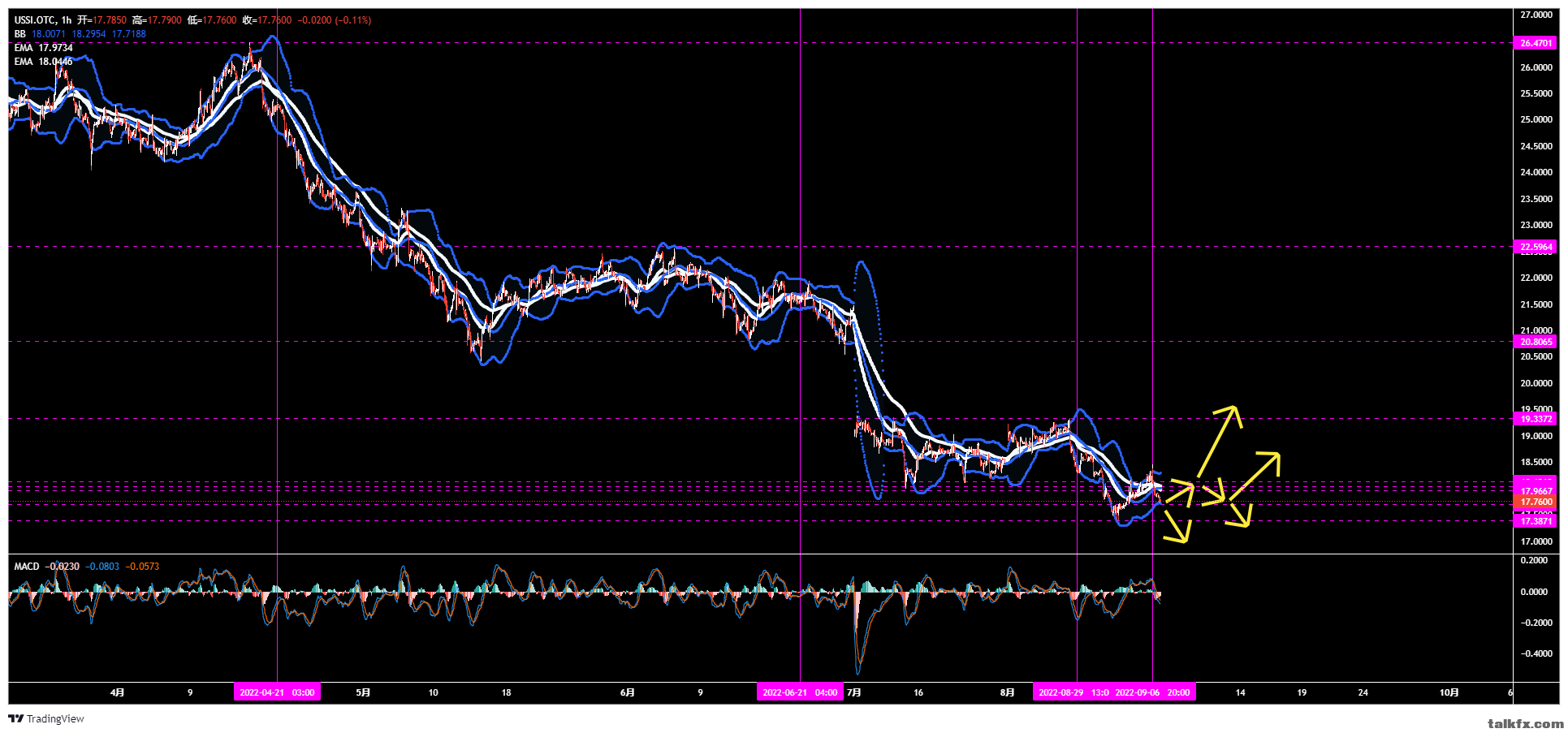Click the 22.5964 price level label

1536,247
